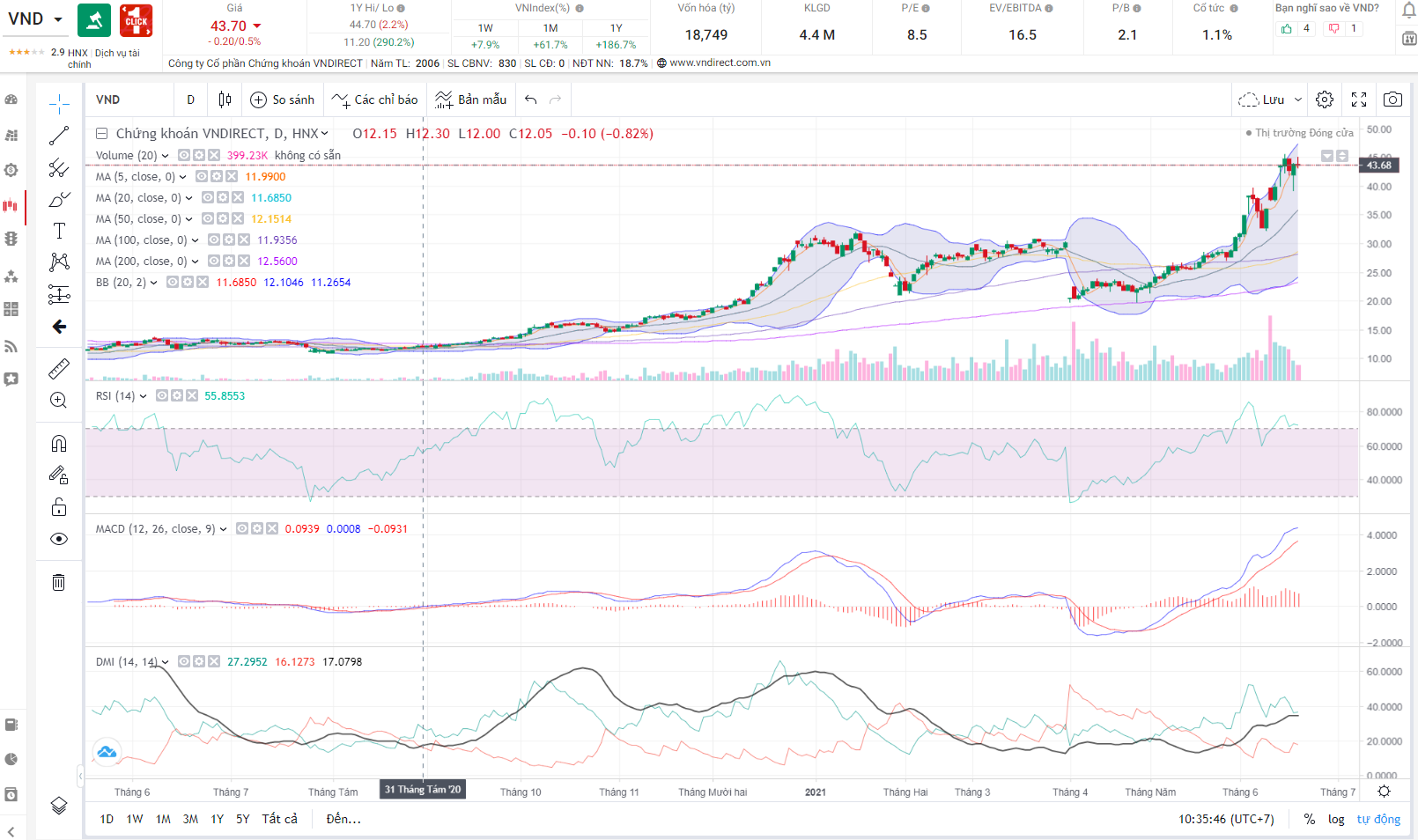Click the thumbs up vote icon
The image size is (1418, 840).
[1287, 29]
